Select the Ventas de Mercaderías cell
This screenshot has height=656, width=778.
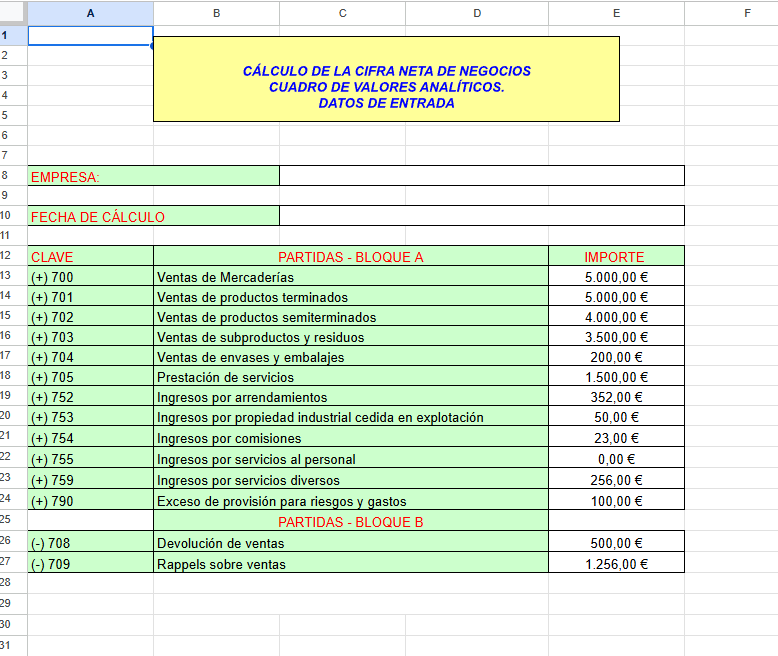tap(350, 277)
